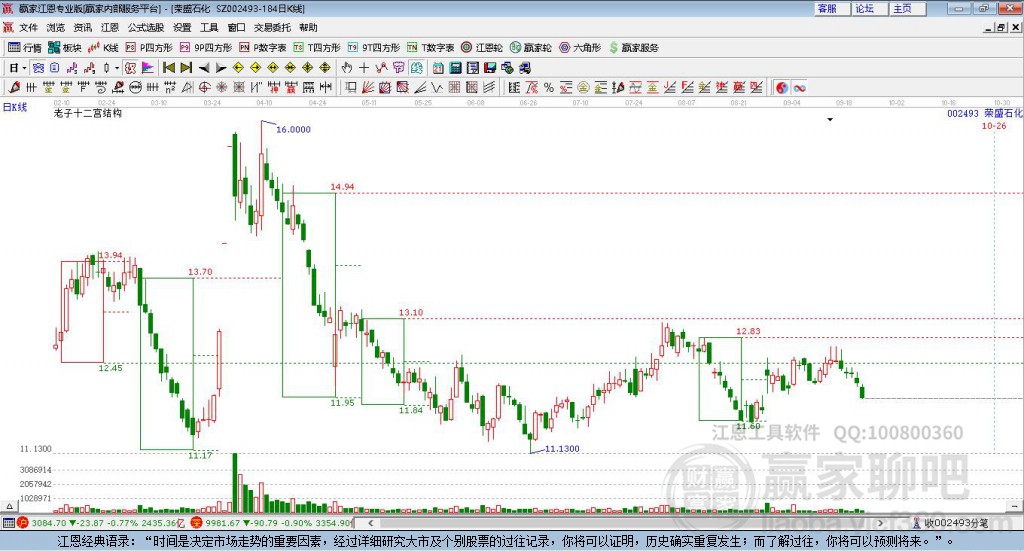This screenshot has width=1024, height=551.
Task: Click the 11.1300 low price label on chart
Action: [x=562, y=449]
